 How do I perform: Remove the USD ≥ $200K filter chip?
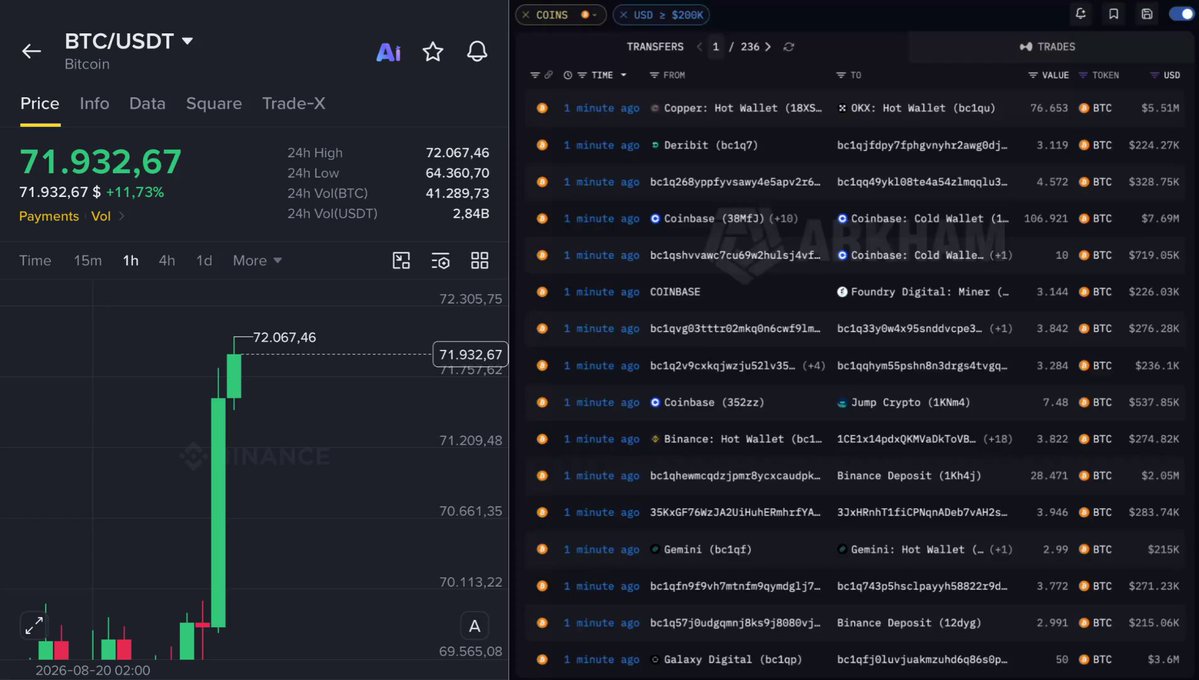(623, 15)
